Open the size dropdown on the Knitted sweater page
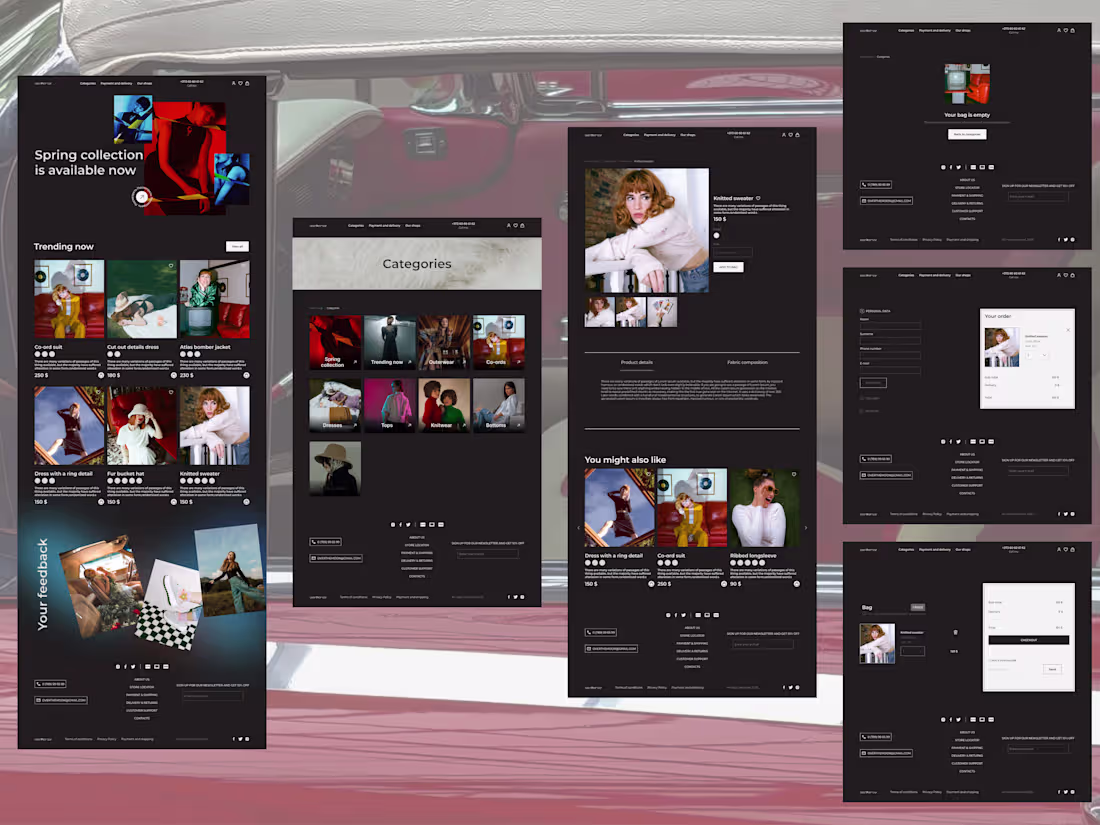The width and height of the screenshot is (1100, 825). [x=734, y=252]
